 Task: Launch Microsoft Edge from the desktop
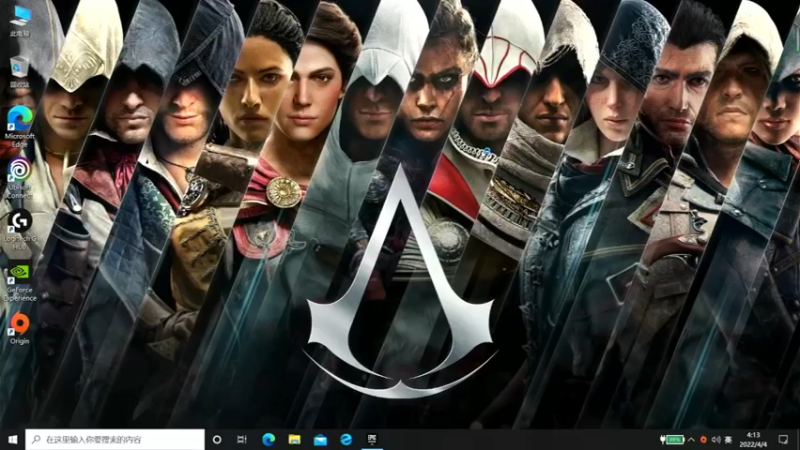click(x=20, y=127)
